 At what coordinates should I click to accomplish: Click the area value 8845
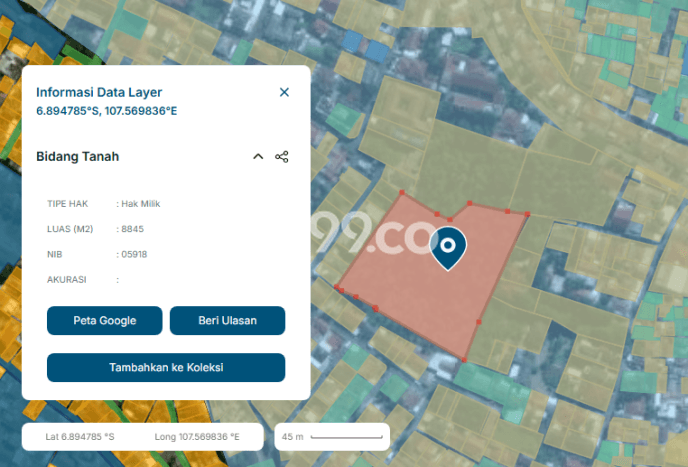coord(133,229)
